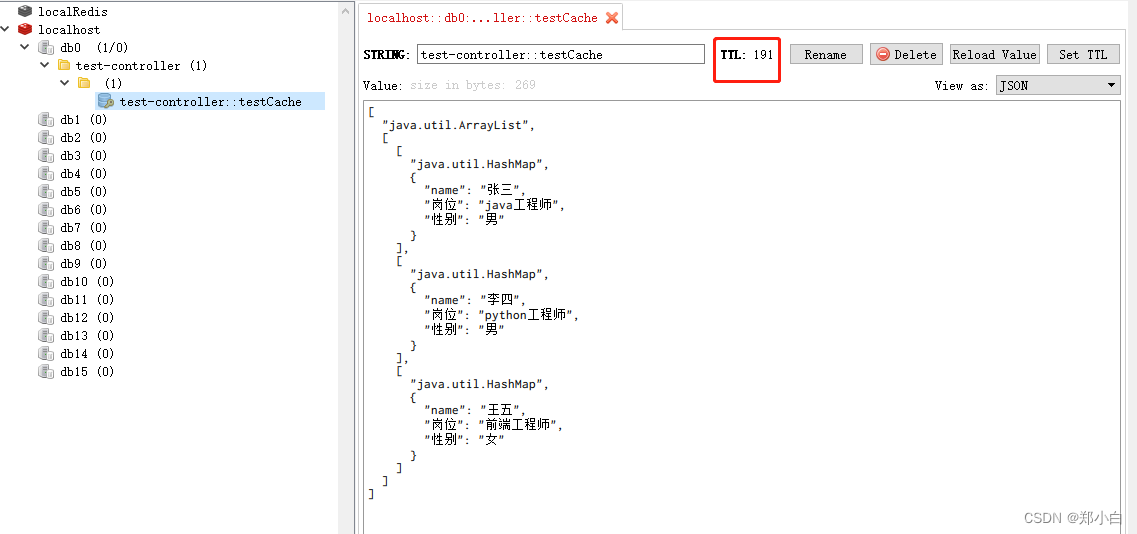1137x534 pixels.
Task: Click the db5 database icon
Action: (46, 191)
